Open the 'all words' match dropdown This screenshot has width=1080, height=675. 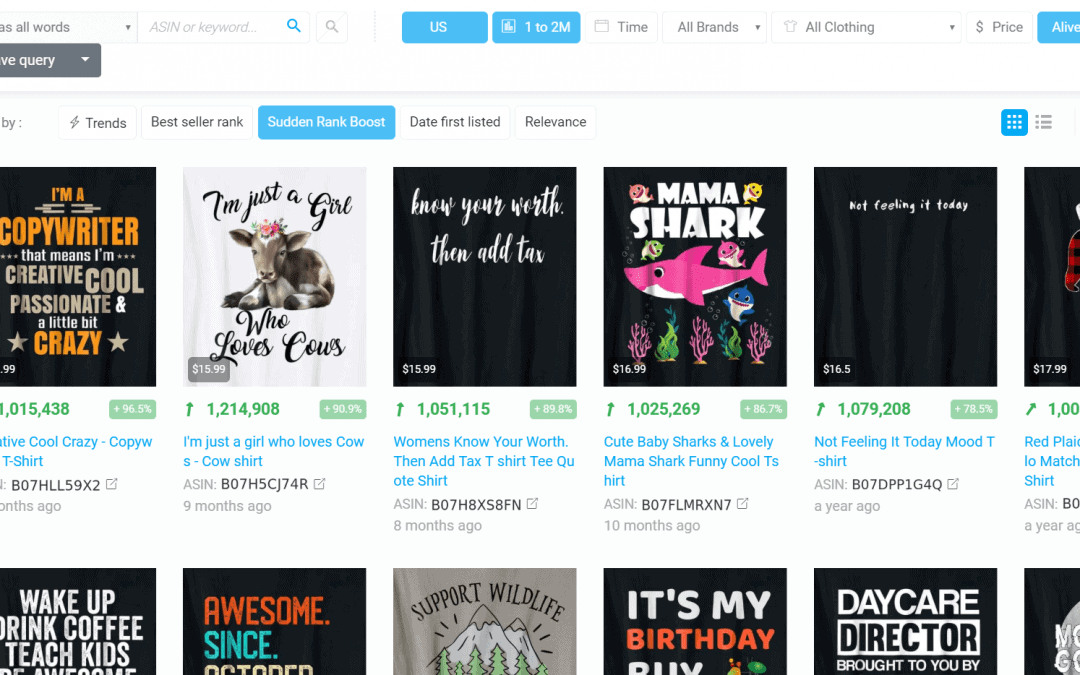(68, 28)
